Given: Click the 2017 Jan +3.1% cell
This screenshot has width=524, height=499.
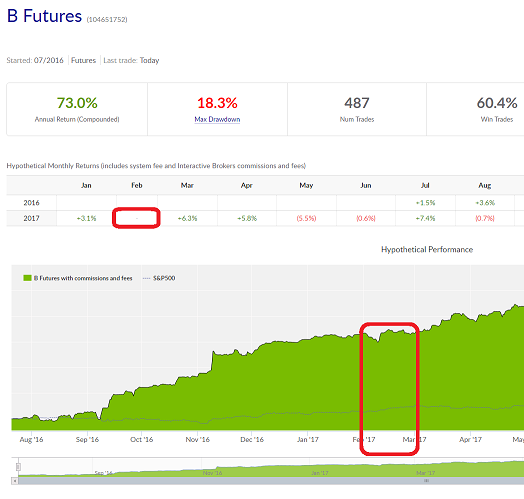Looking at the screenshot, I should coord(87,218).
